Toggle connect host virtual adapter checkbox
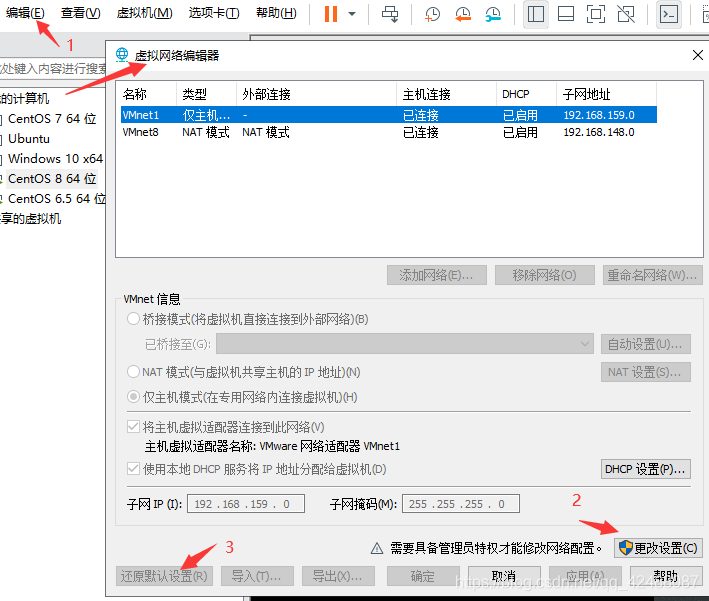The image size is (709, 601). [x=133, y=426]
